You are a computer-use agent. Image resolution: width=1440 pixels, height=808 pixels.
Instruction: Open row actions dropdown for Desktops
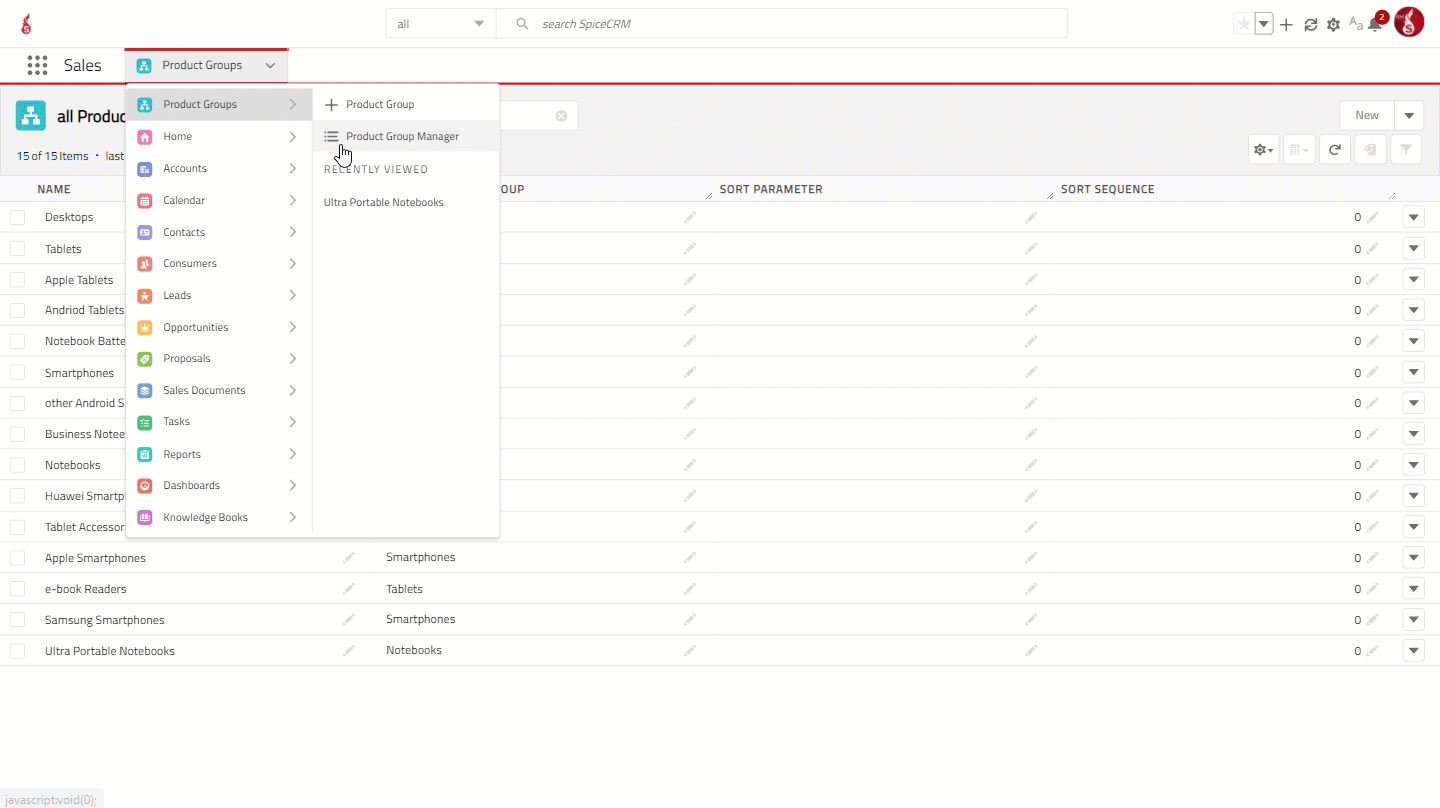click(x=1413, y=217)
